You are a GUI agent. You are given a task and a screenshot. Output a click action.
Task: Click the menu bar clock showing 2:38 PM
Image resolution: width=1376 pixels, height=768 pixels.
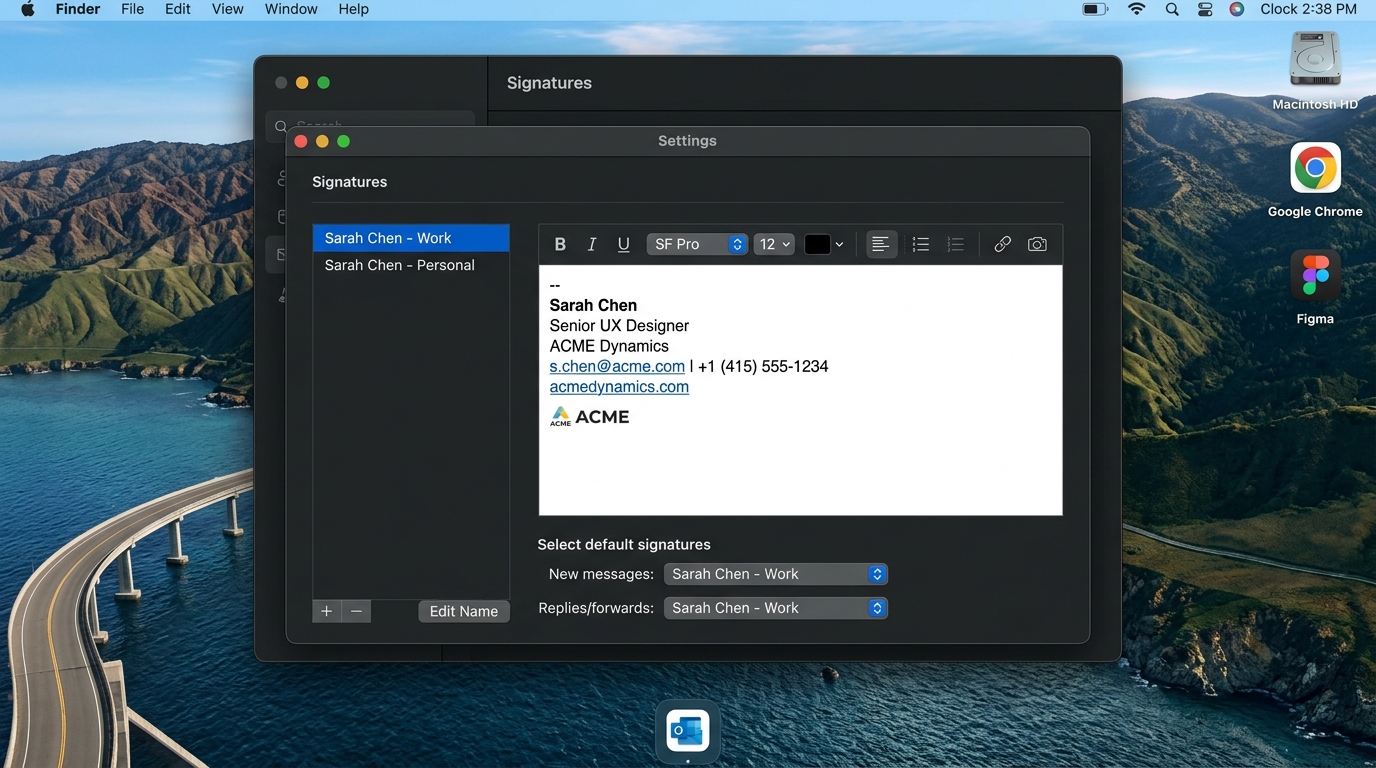[x=1309, y=9]
